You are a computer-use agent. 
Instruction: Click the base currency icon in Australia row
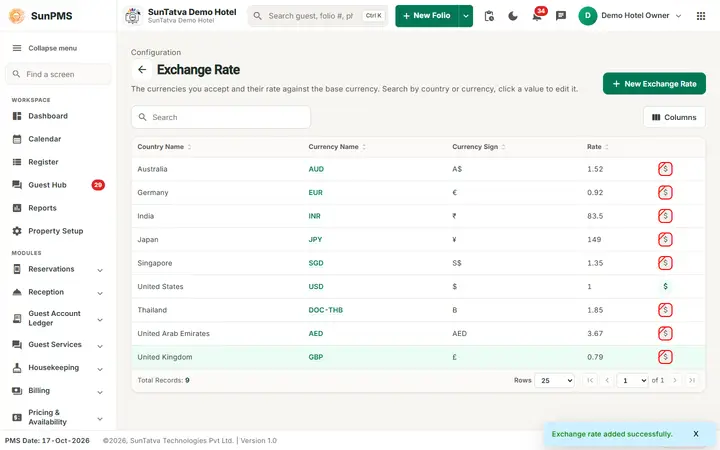pyautogui.click(x=665, y=169)
